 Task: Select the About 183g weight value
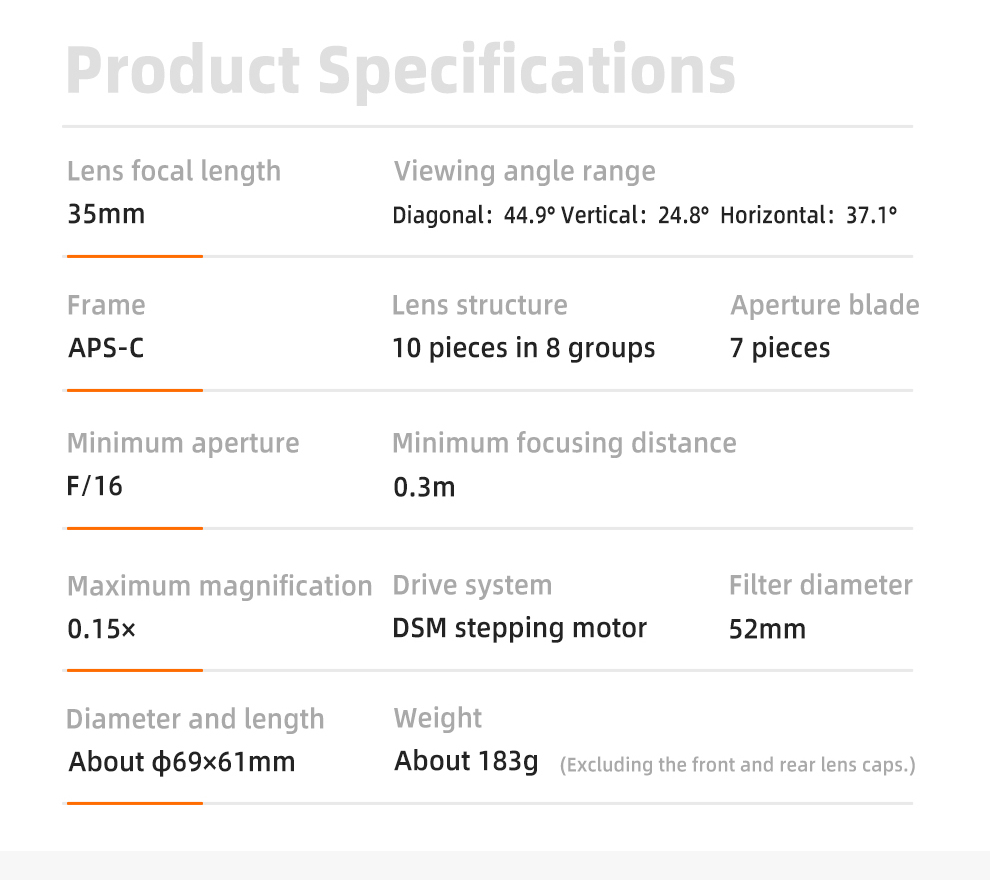(x=466, y=762)
